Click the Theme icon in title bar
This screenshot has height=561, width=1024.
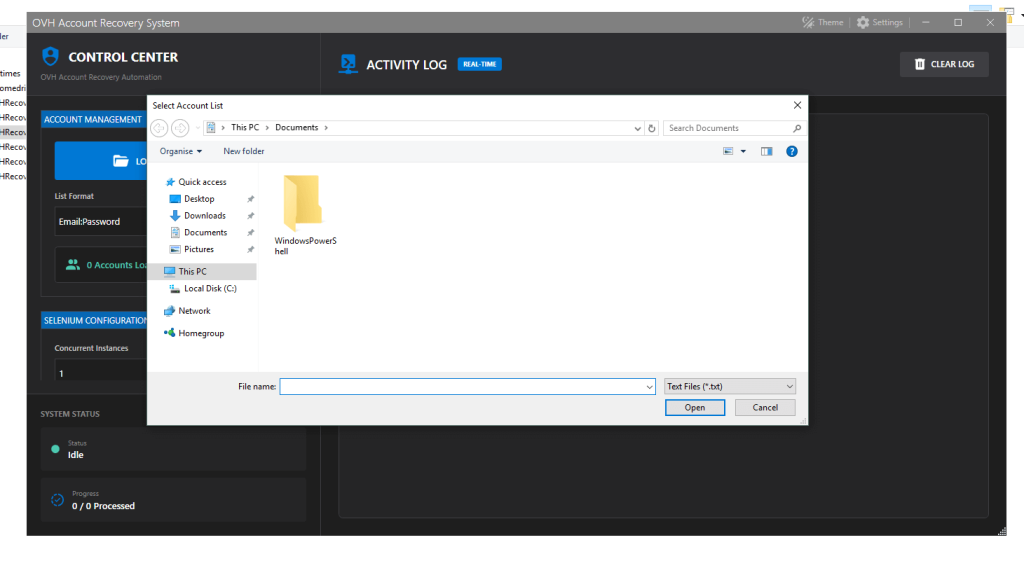[808, 23]
